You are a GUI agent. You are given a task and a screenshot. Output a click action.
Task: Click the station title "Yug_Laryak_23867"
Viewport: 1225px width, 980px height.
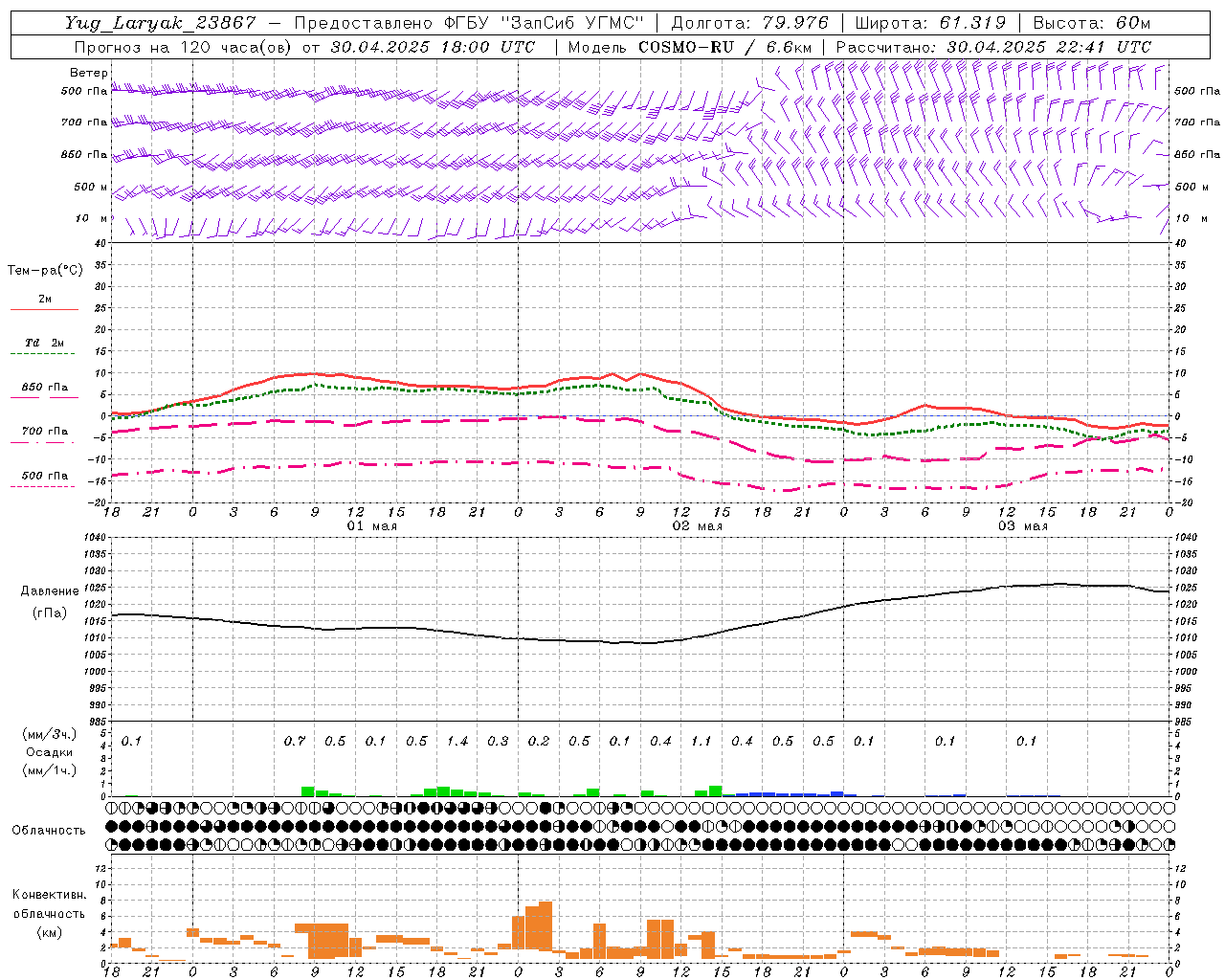point(160,23)
